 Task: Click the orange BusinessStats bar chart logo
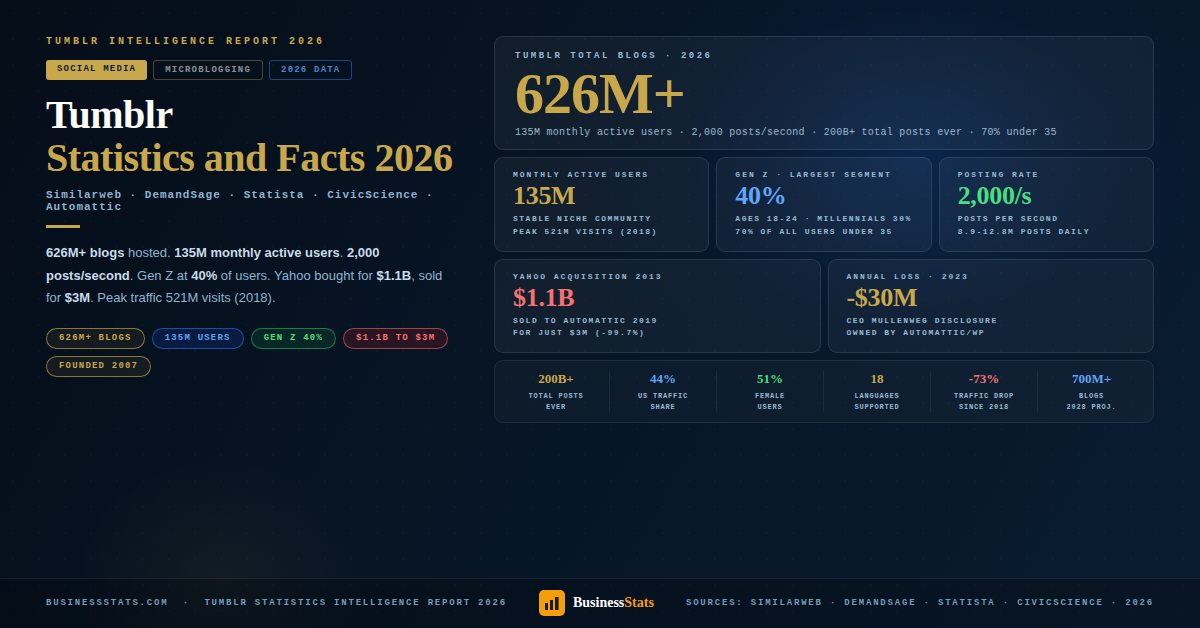point(551,602)
